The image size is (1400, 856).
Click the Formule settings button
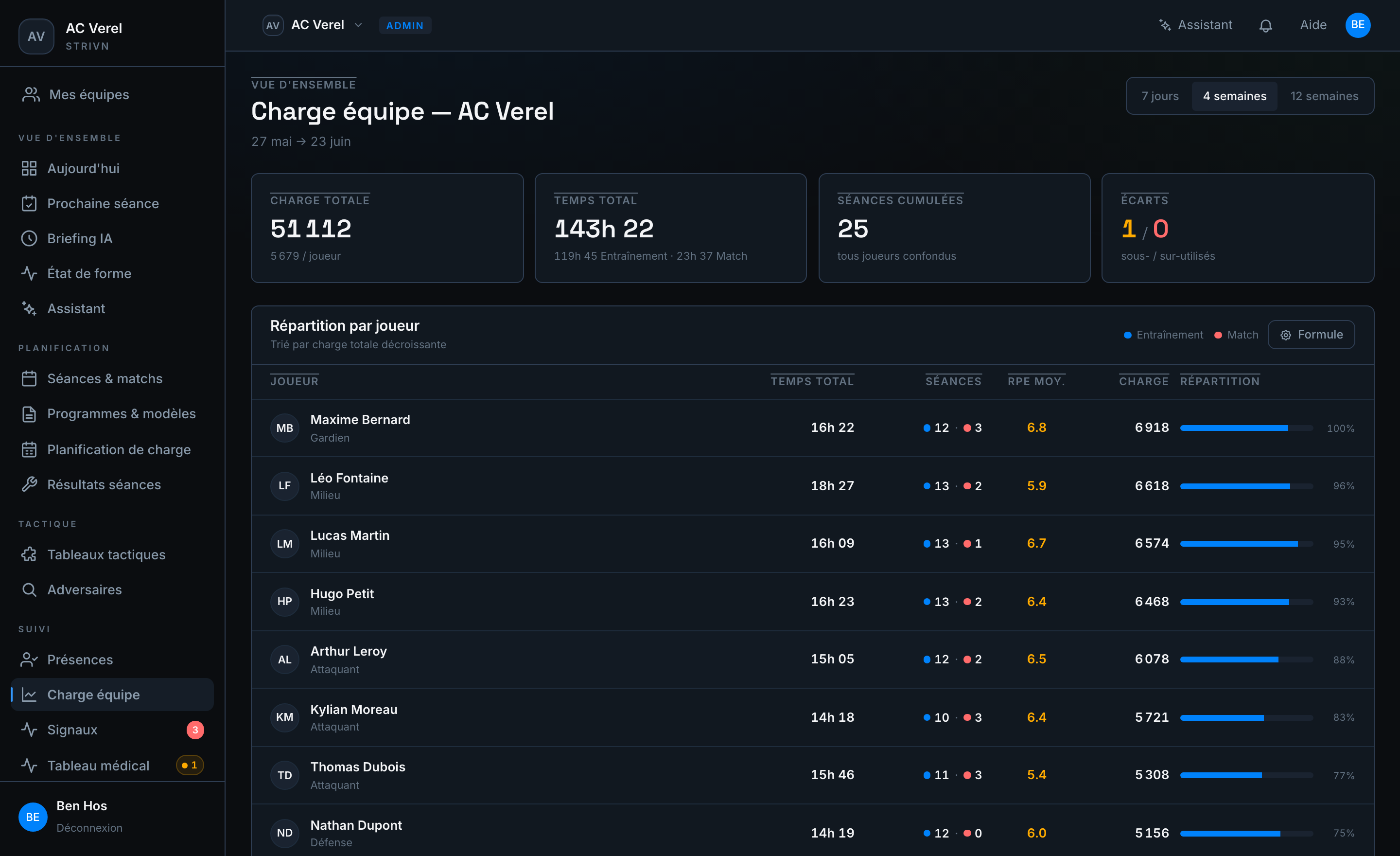1311,335
